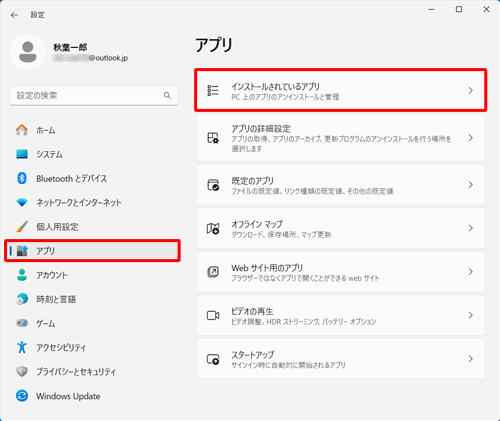Screen dimensions: 500x421
Task: Click the アプリ sidebar icon
Action: click(22, 251)
